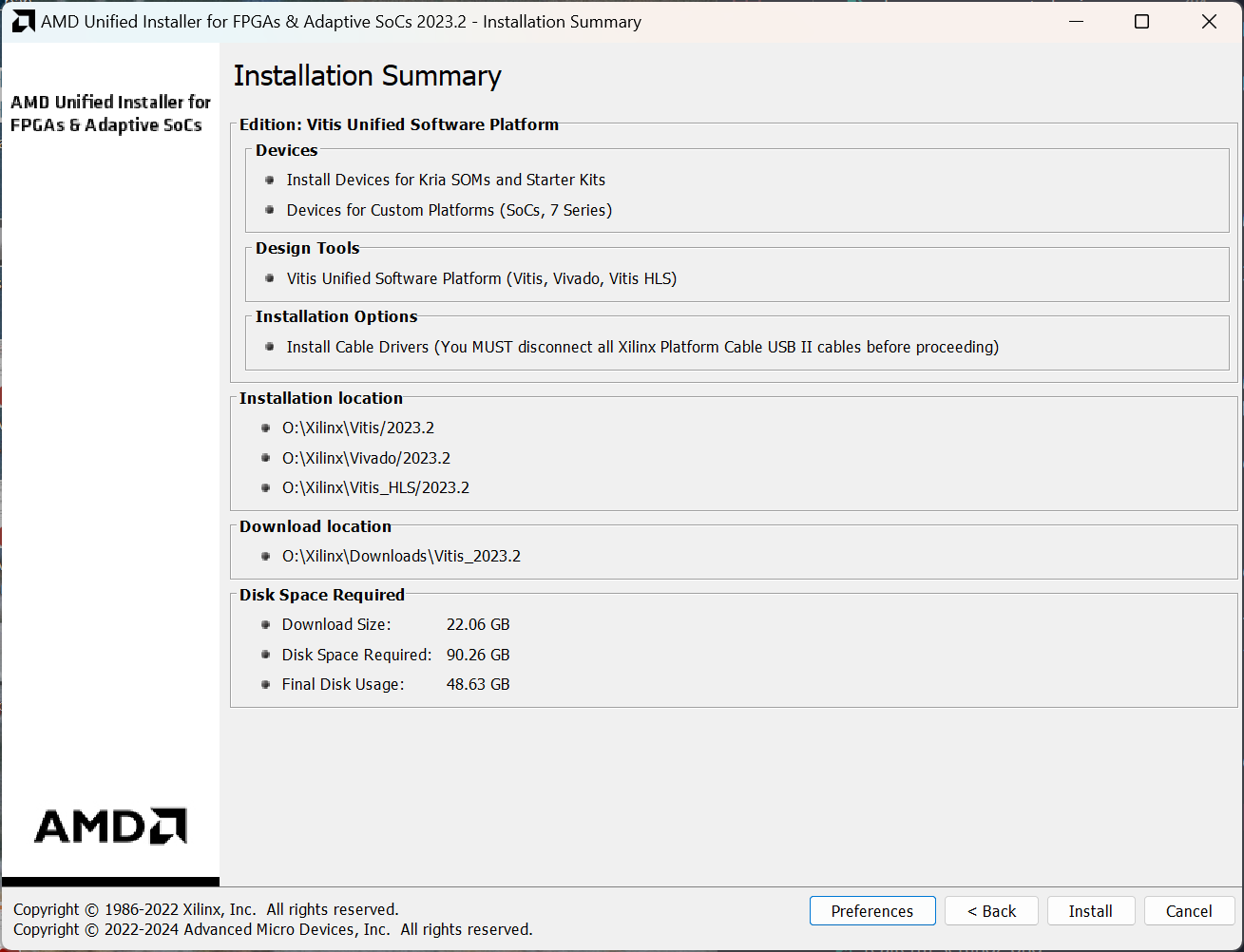Click the bullet beside Install Cable Drivers

click(270, 348)
